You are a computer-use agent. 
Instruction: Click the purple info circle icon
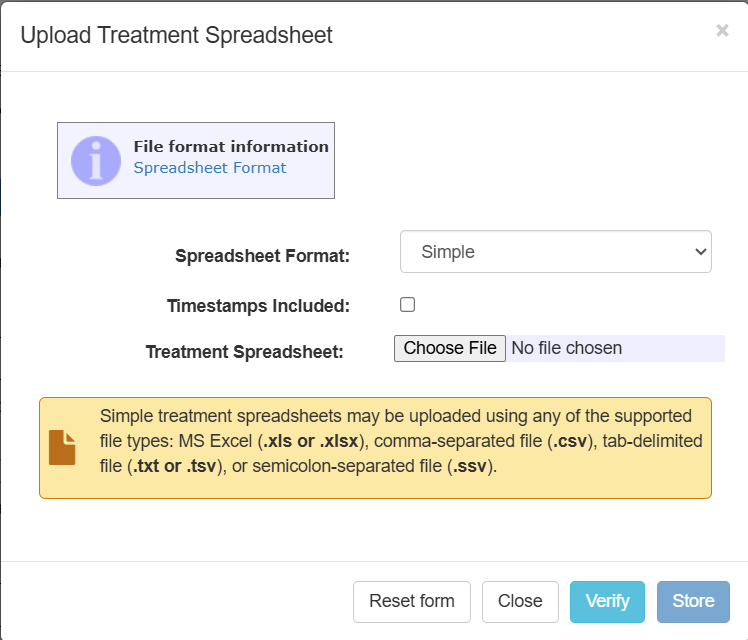click(x=96, y=160)
